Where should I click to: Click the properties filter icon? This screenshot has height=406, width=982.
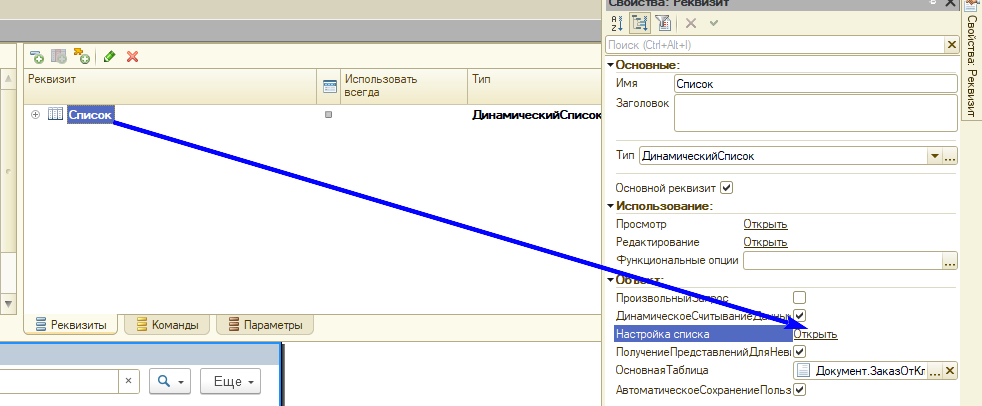tap(663, 23)
